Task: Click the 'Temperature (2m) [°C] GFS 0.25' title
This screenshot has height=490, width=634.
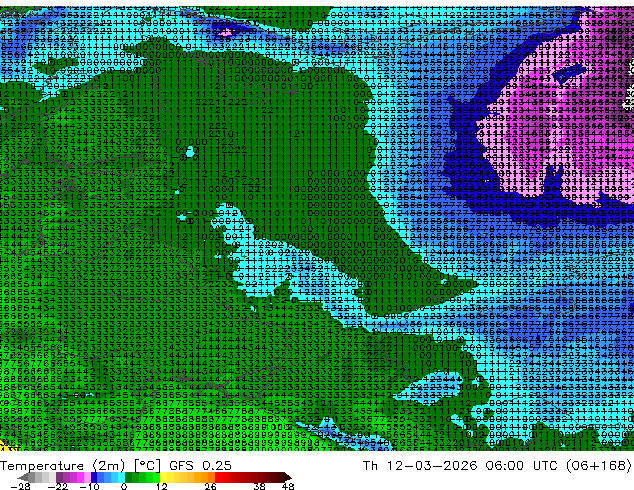Action: pyautogui.click(x=116, y=466)
